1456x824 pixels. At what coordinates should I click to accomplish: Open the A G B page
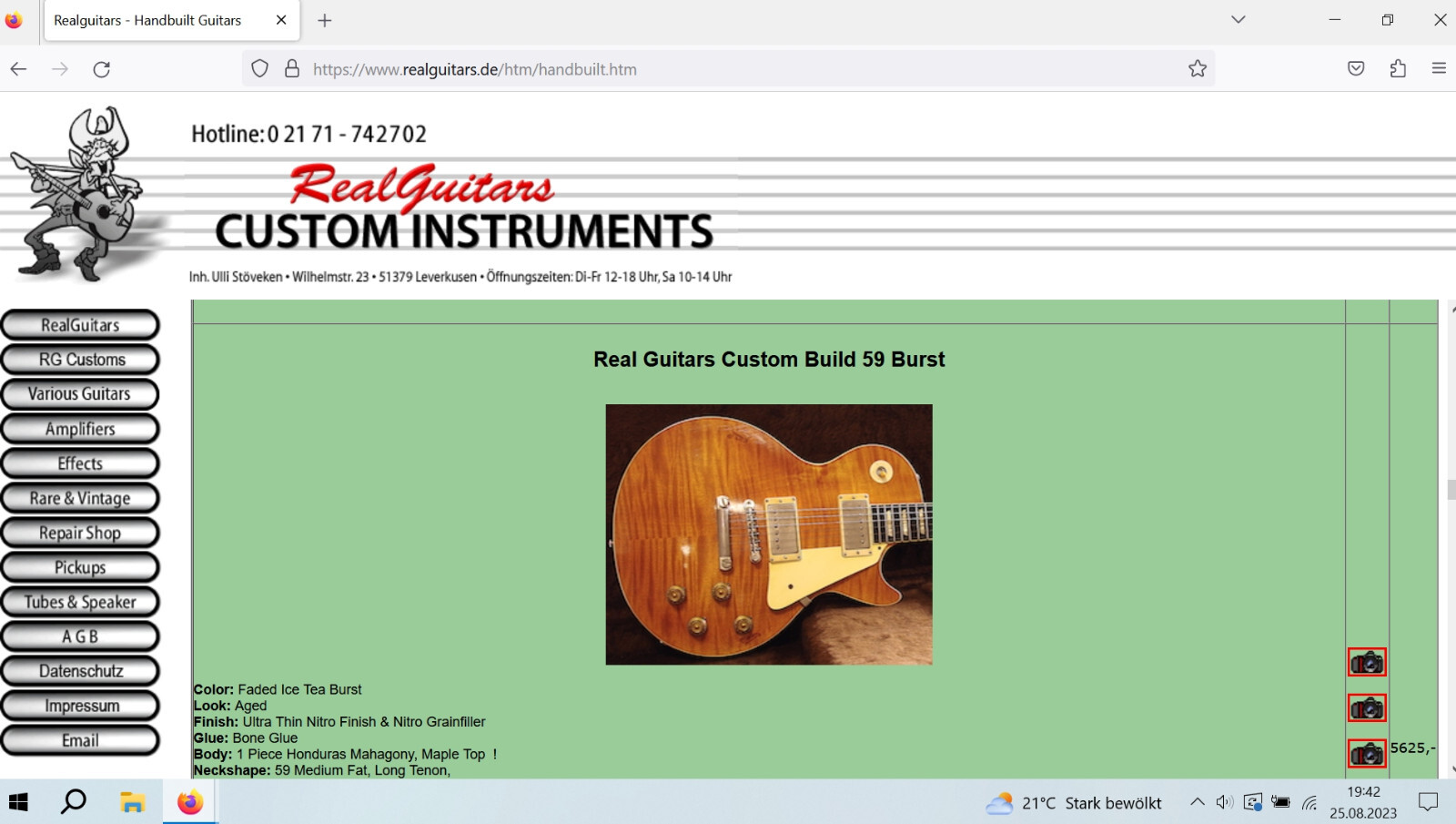tap(80, 636)
